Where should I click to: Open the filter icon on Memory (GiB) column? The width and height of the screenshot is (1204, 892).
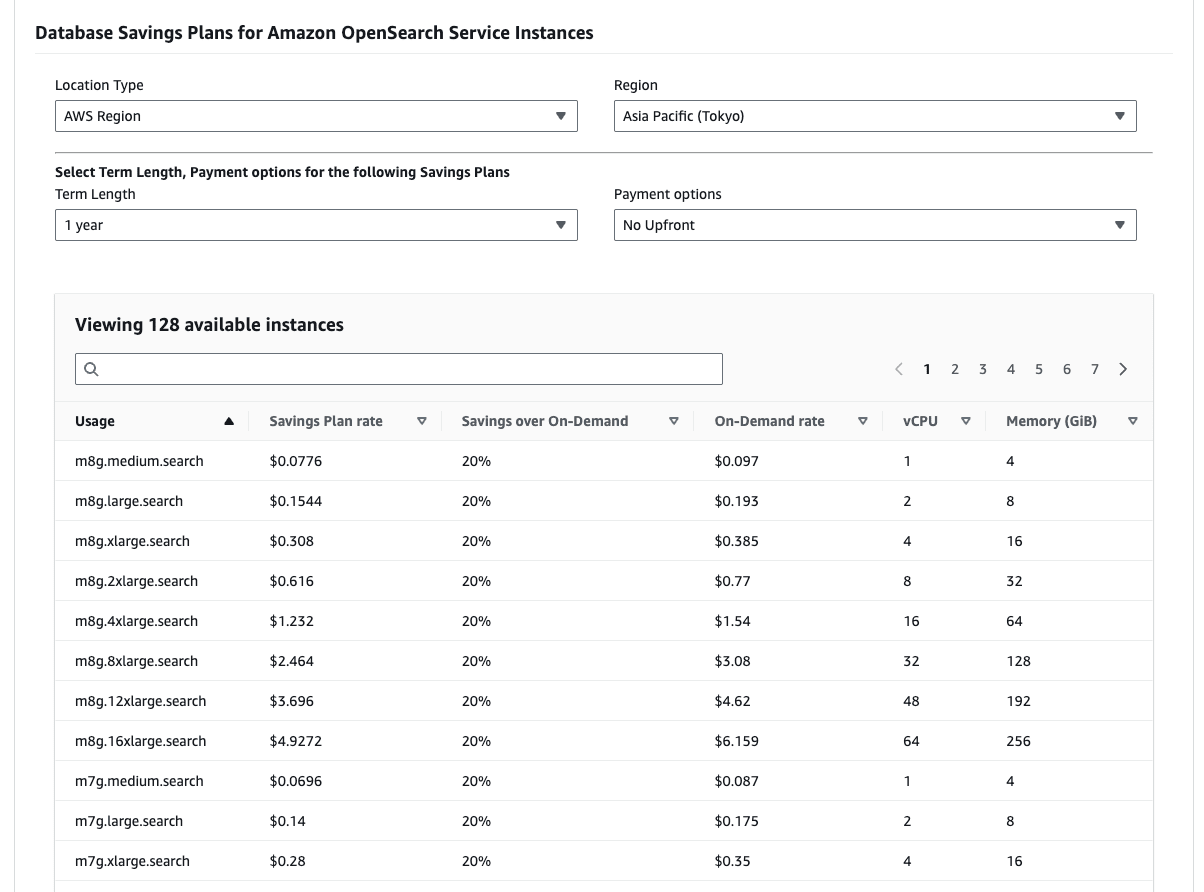[x=1133, y=421]
